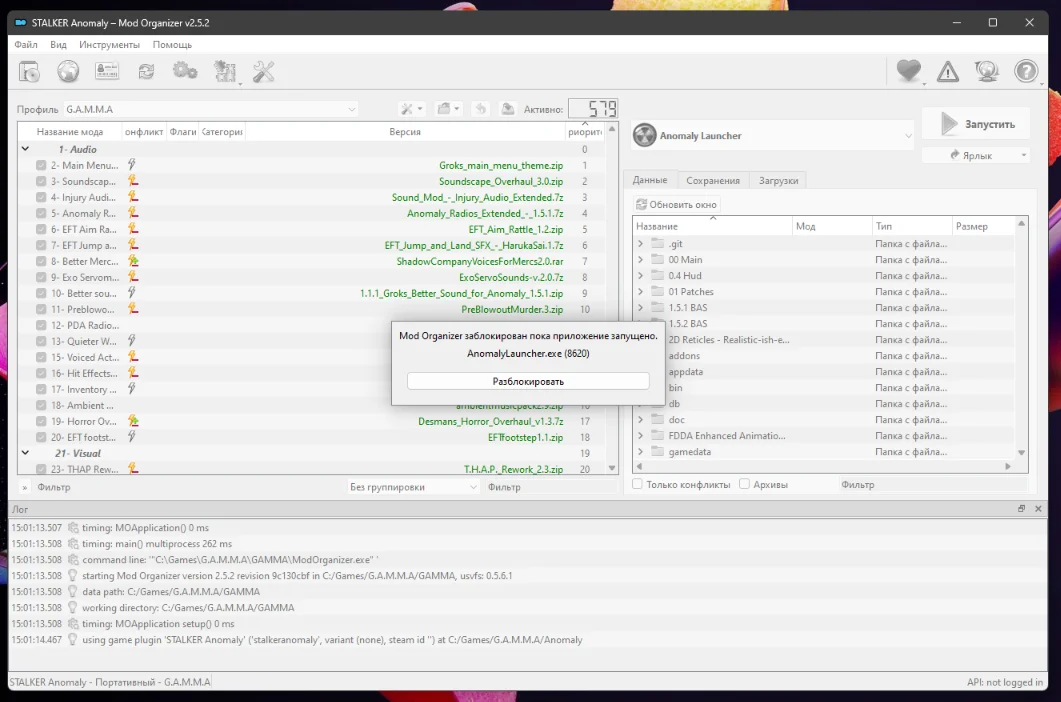This screenshot has width=1061, height=702.
Task: Enable the Архивы checkbox
Action: (744, 484)
